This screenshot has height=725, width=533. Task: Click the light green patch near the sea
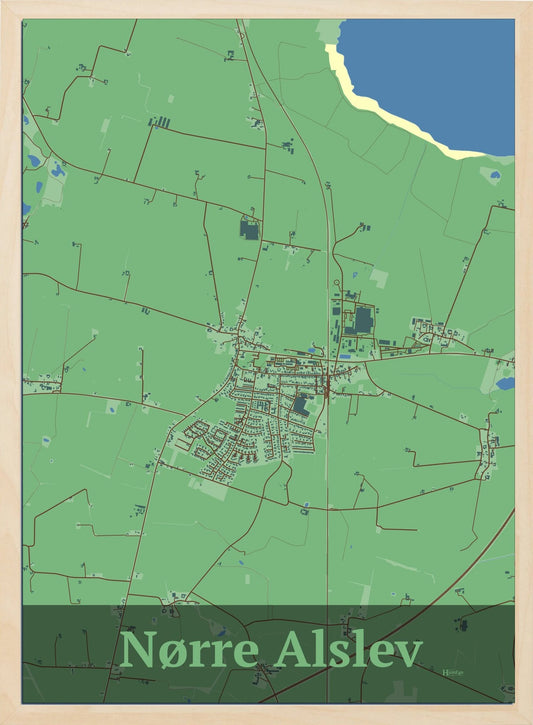331,31
